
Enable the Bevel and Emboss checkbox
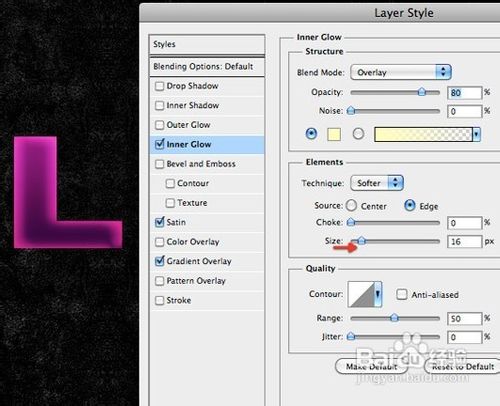pyautogui.click(x=159, y=164)
